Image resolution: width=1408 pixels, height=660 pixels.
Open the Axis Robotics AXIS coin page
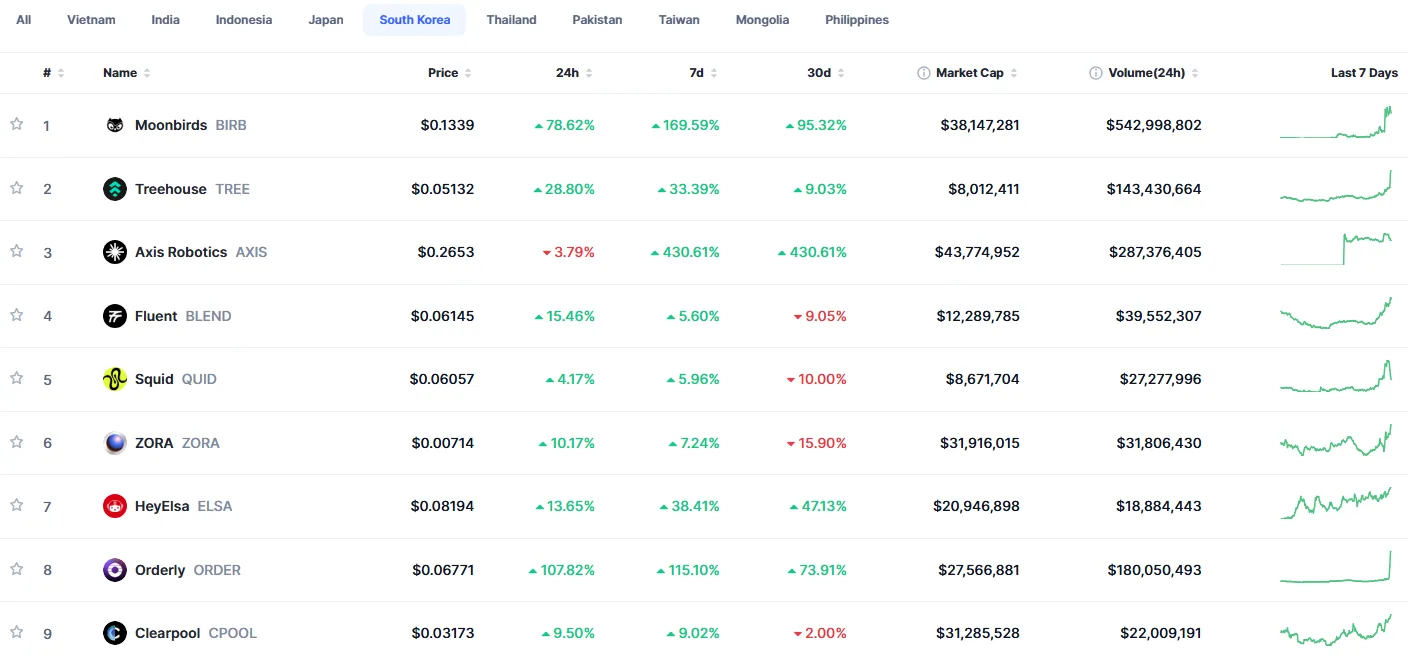tap(201, 252)
